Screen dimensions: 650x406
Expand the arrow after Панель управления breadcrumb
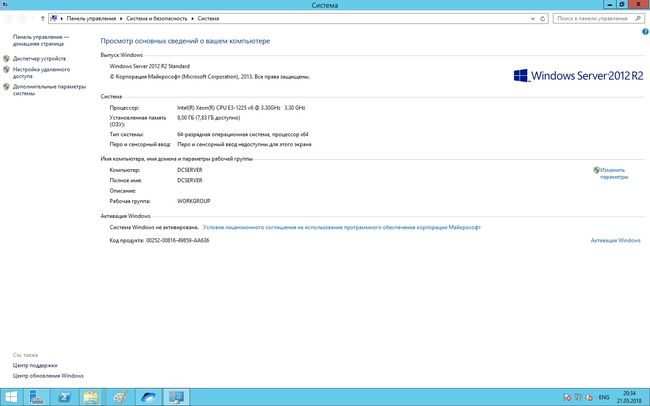[x=121, y=19]
